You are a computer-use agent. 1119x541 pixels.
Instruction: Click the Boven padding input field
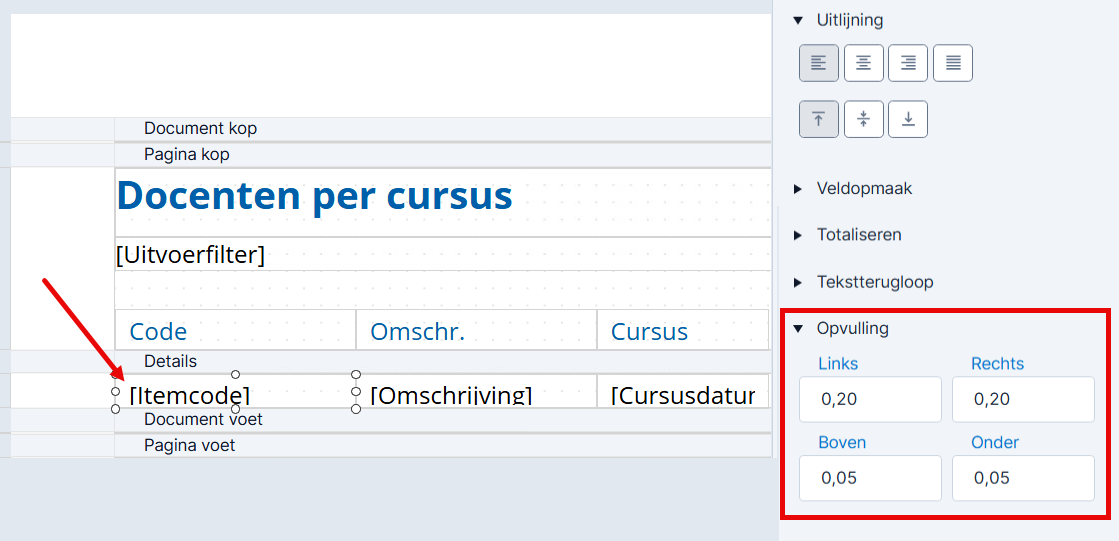pos(871,478)
